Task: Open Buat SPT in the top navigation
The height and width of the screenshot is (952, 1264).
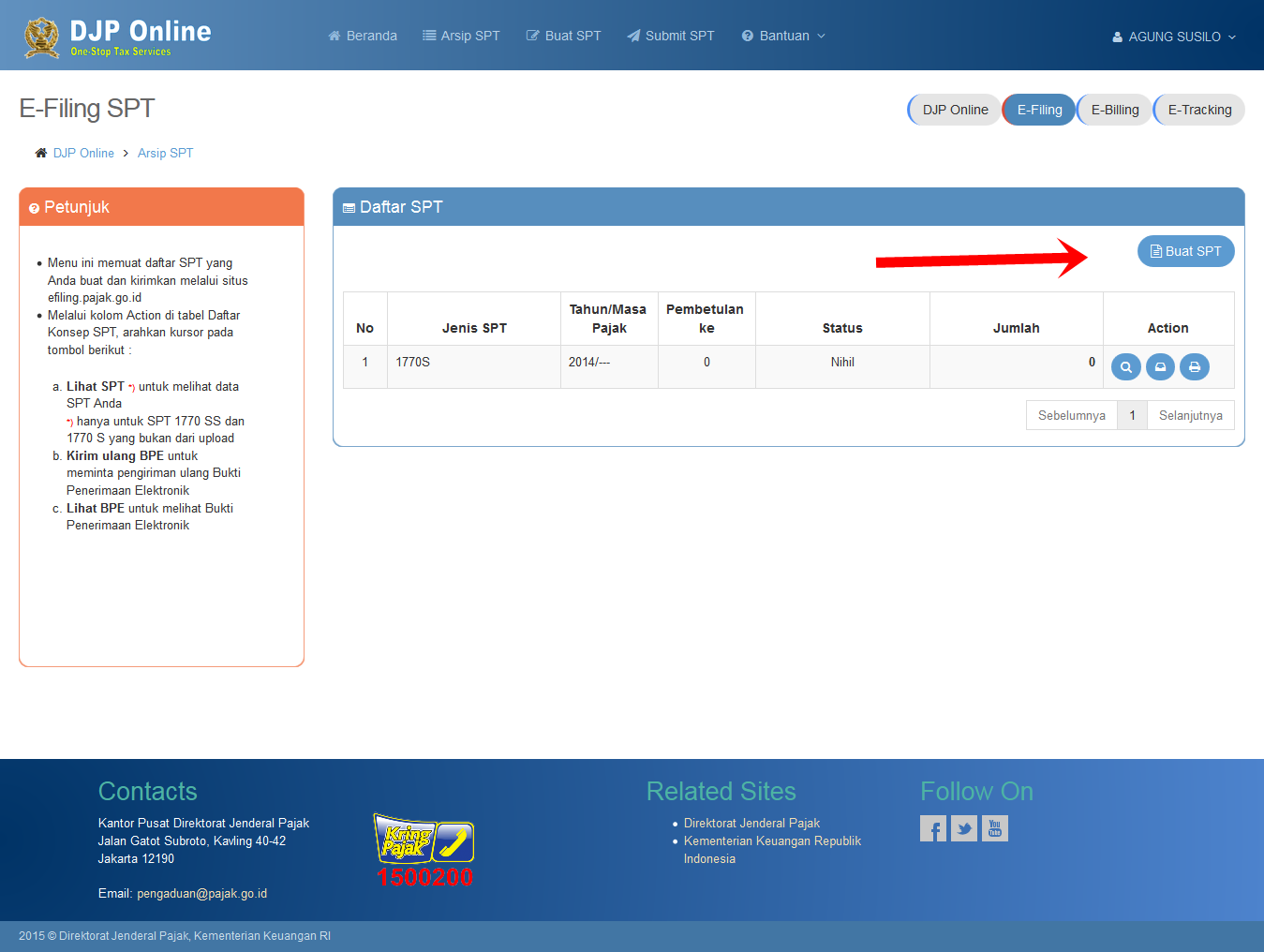Action: (x=563, y=36)
